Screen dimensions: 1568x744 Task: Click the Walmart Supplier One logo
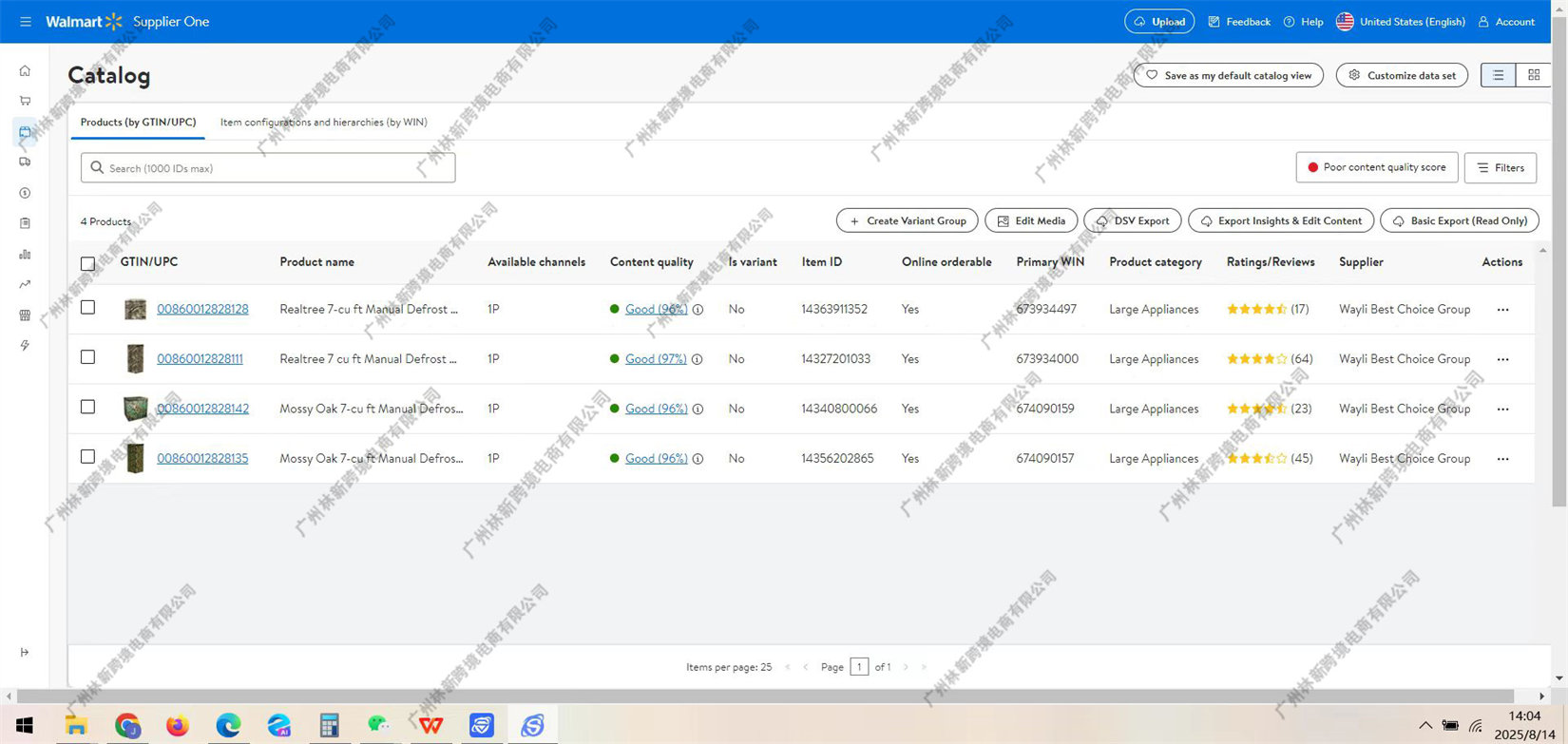click(x=127, y=22)
